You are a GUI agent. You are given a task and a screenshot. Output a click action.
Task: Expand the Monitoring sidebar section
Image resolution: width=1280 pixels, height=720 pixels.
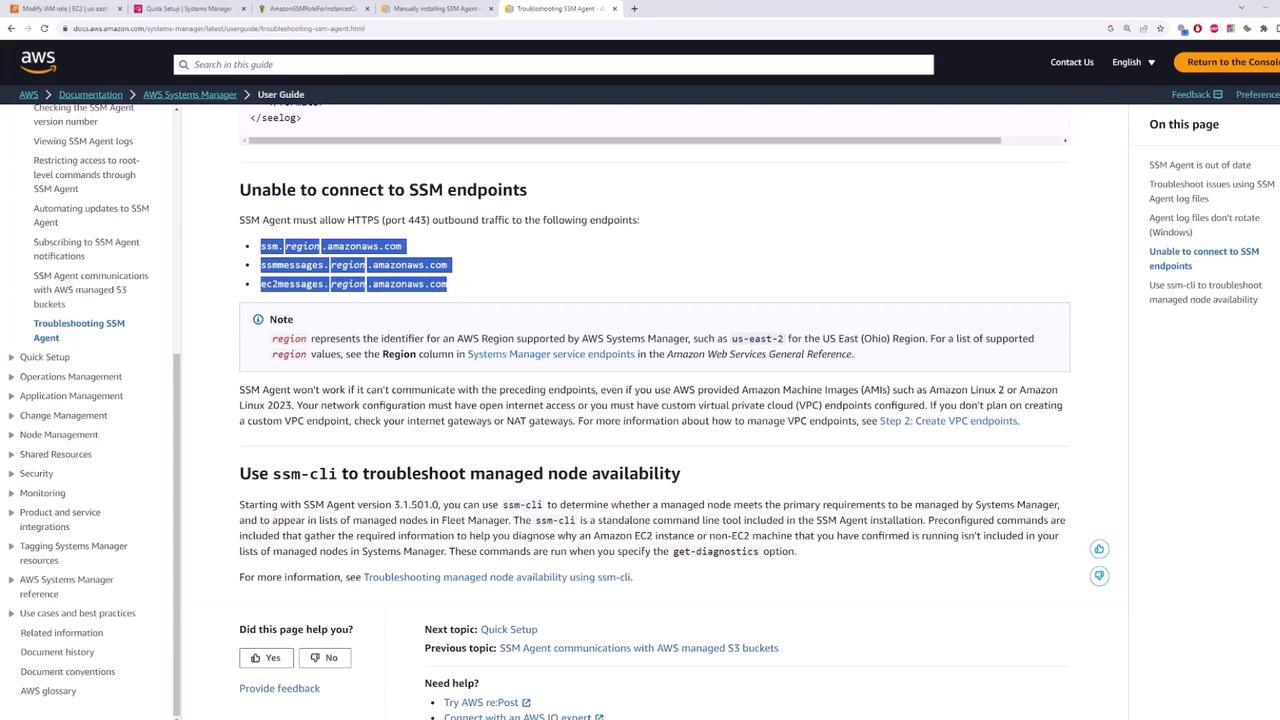[x=11, y=493]
